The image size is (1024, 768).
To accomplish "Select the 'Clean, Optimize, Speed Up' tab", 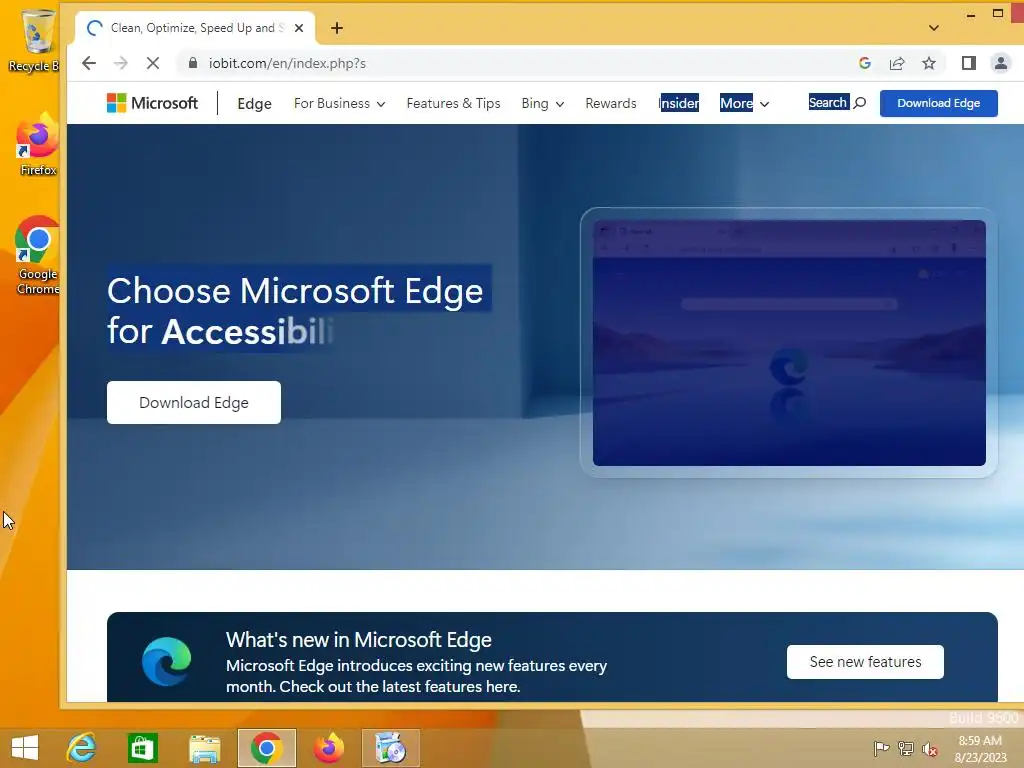I will (x=195, y=28).
